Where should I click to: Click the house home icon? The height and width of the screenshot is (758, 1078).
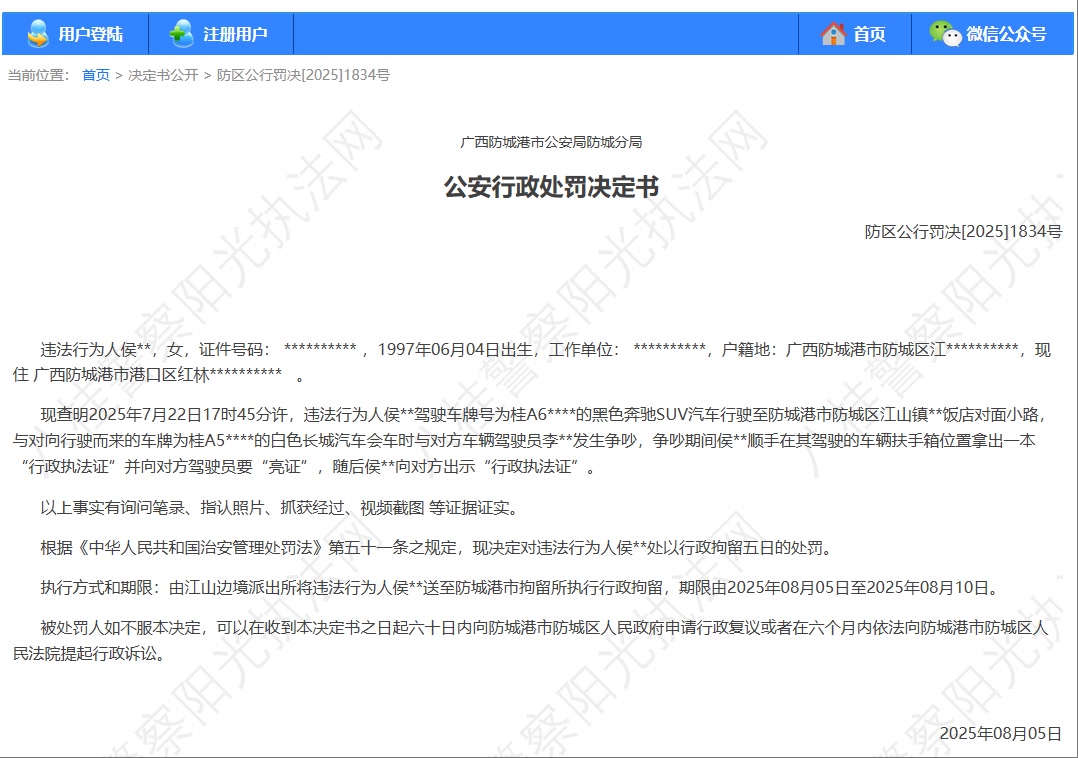833,33
